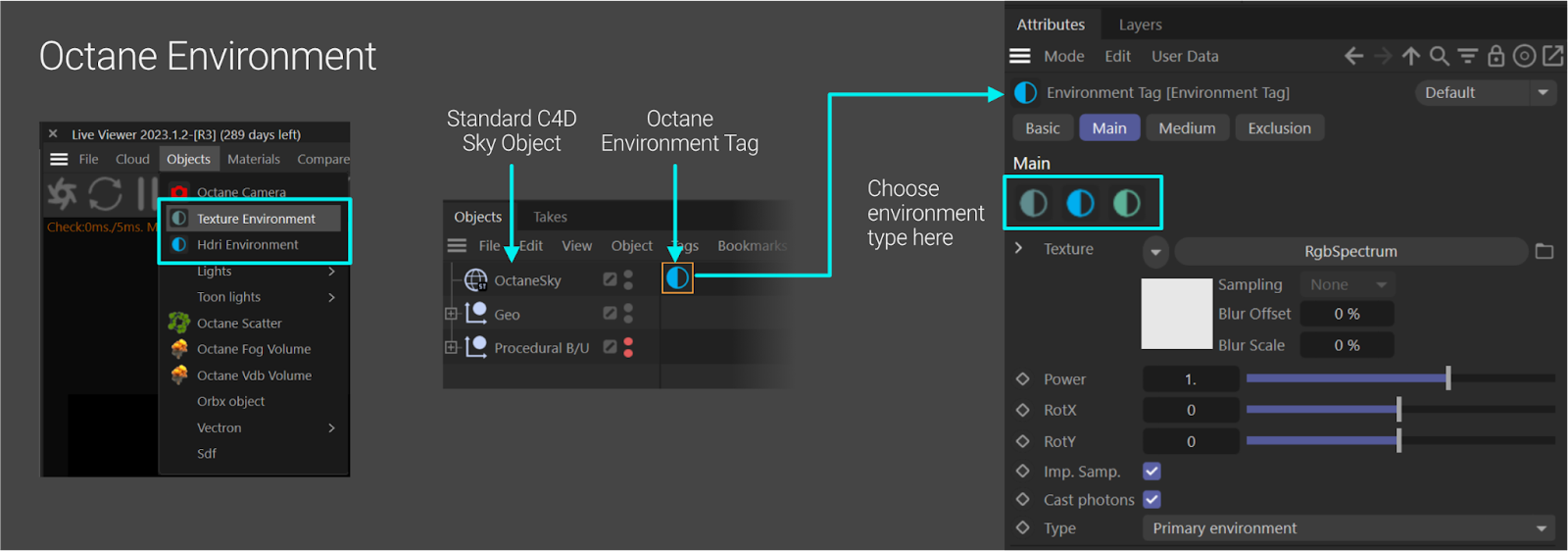Click the up arrow in Attributes toolbar
The width and height of the screenshot is (1568, 551).
point(1410,56)
